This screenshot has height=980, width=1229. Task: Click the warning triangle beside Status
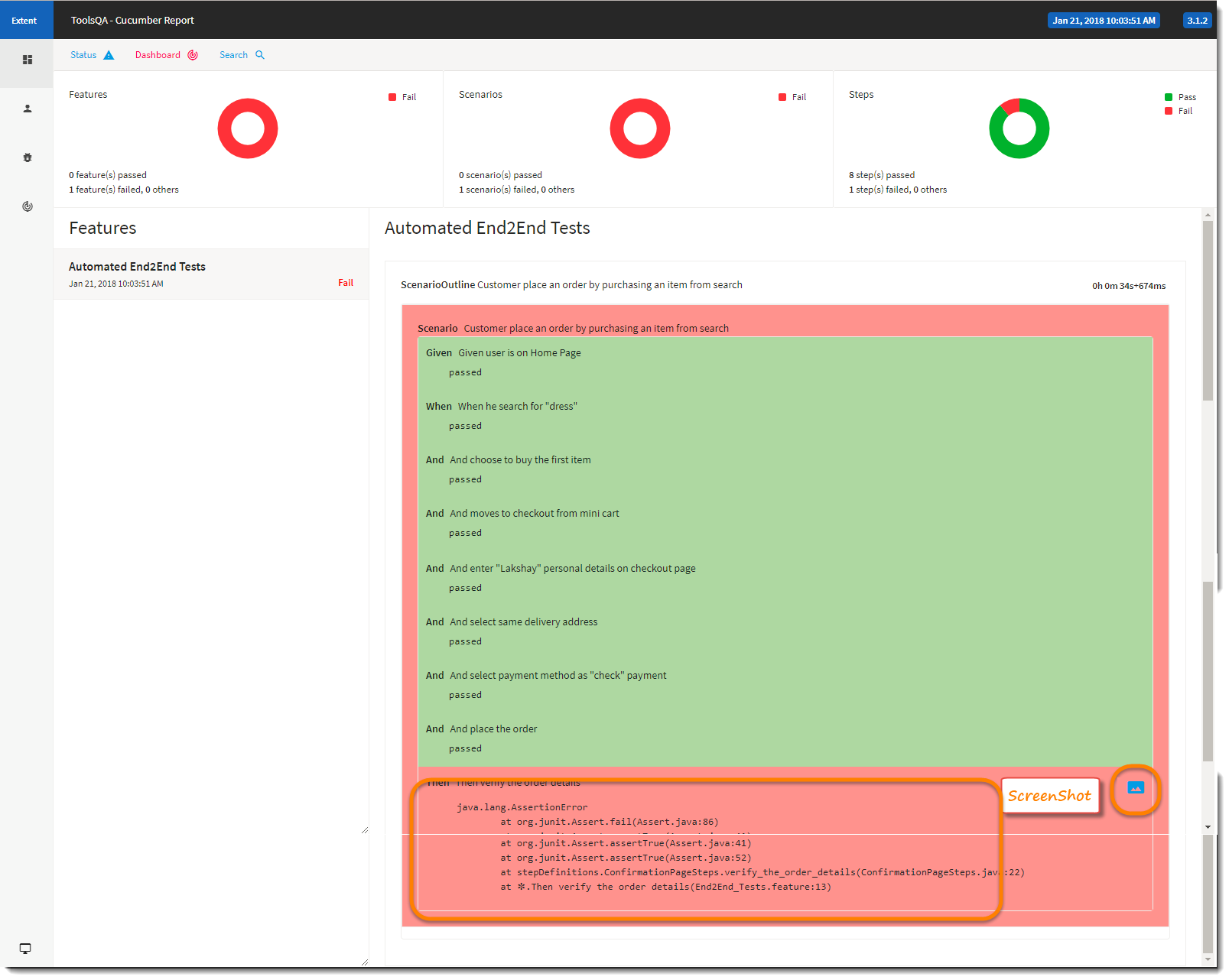(109, 54)
